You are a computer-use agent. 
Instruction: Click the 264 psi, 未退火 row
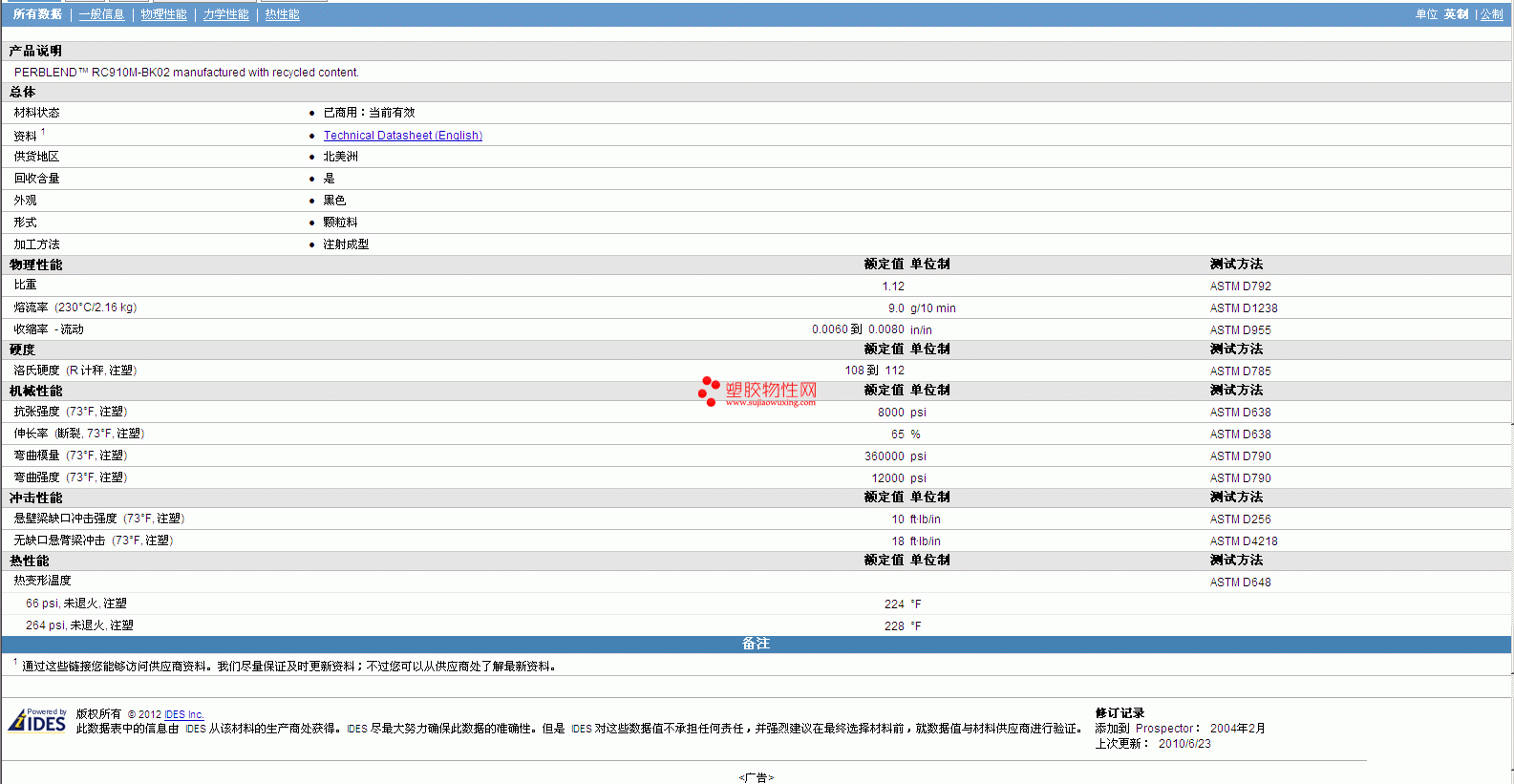pyautogui.click(x=79, y=625)
